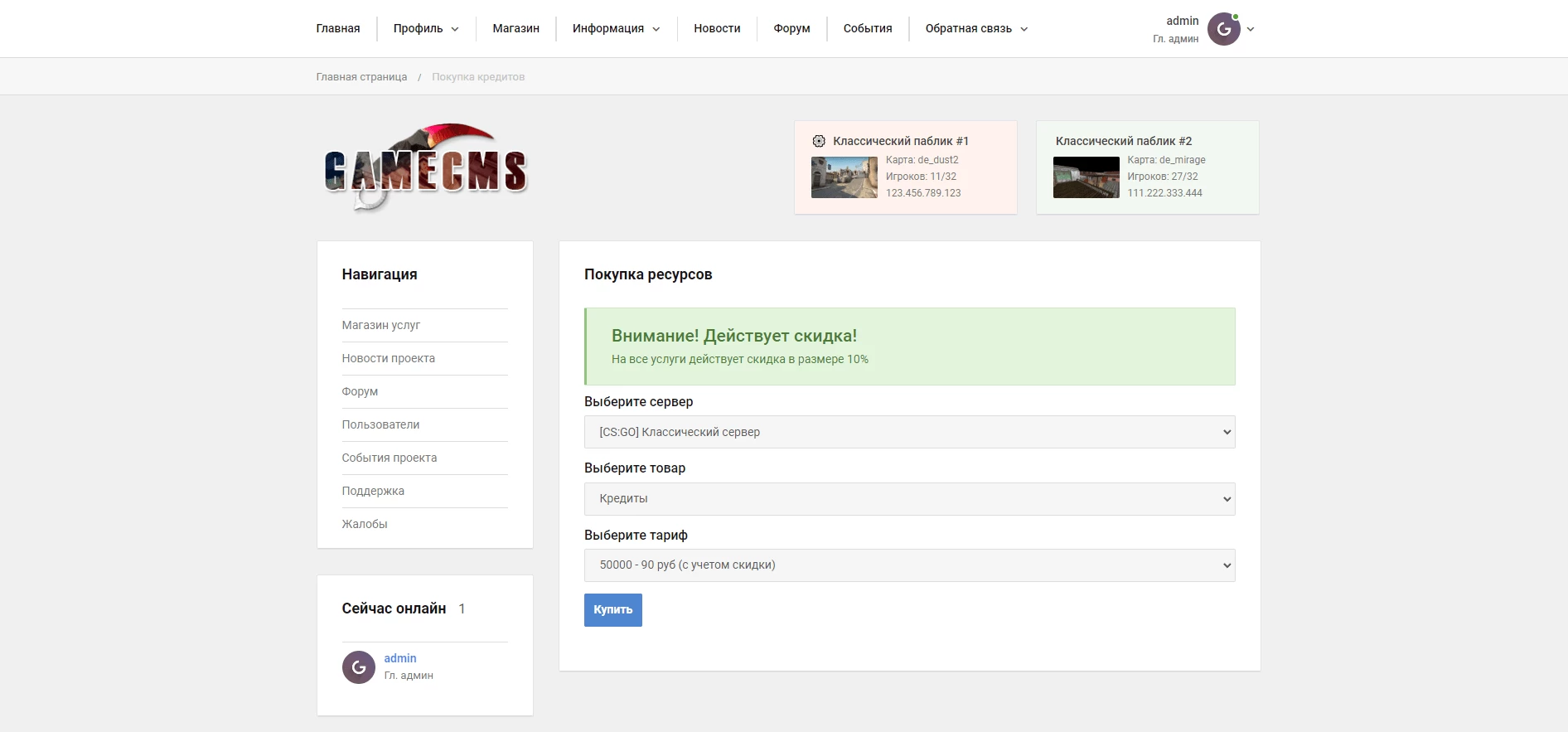This screenshot has width=1568, height=732.
Task: Go to Главная in top menu
Action: click(x=338, y=28)
